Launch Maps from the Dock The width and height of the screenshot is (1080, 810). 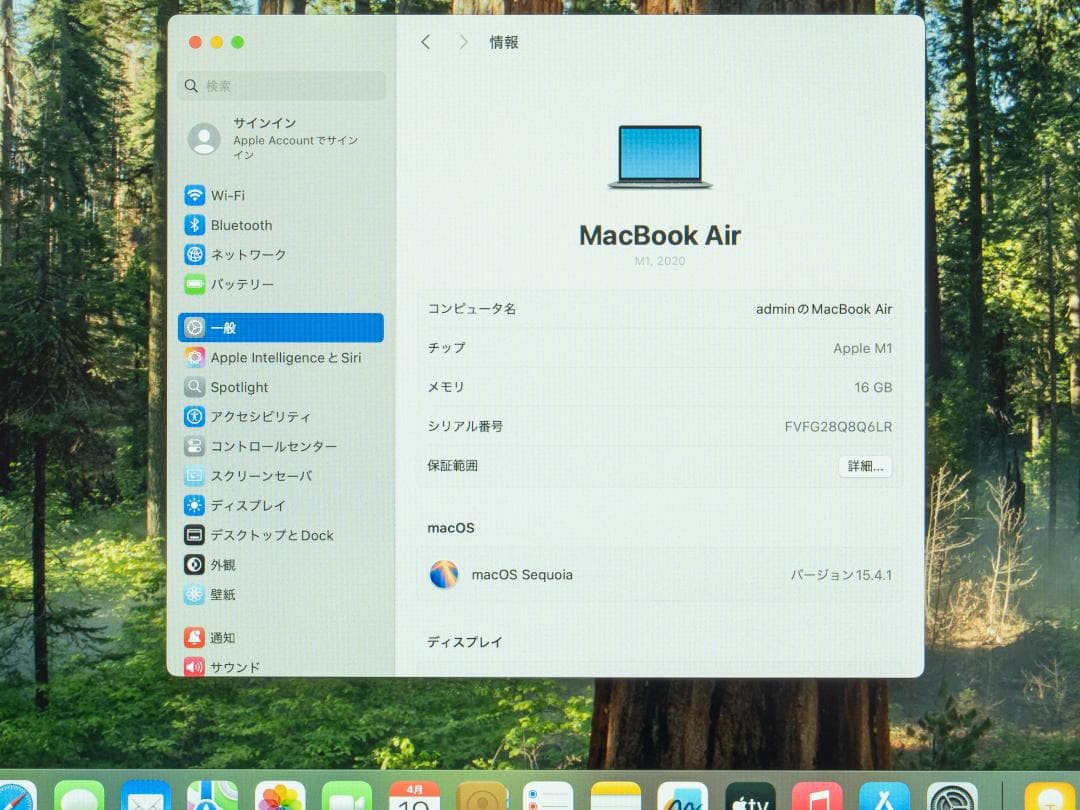[213, 796]
